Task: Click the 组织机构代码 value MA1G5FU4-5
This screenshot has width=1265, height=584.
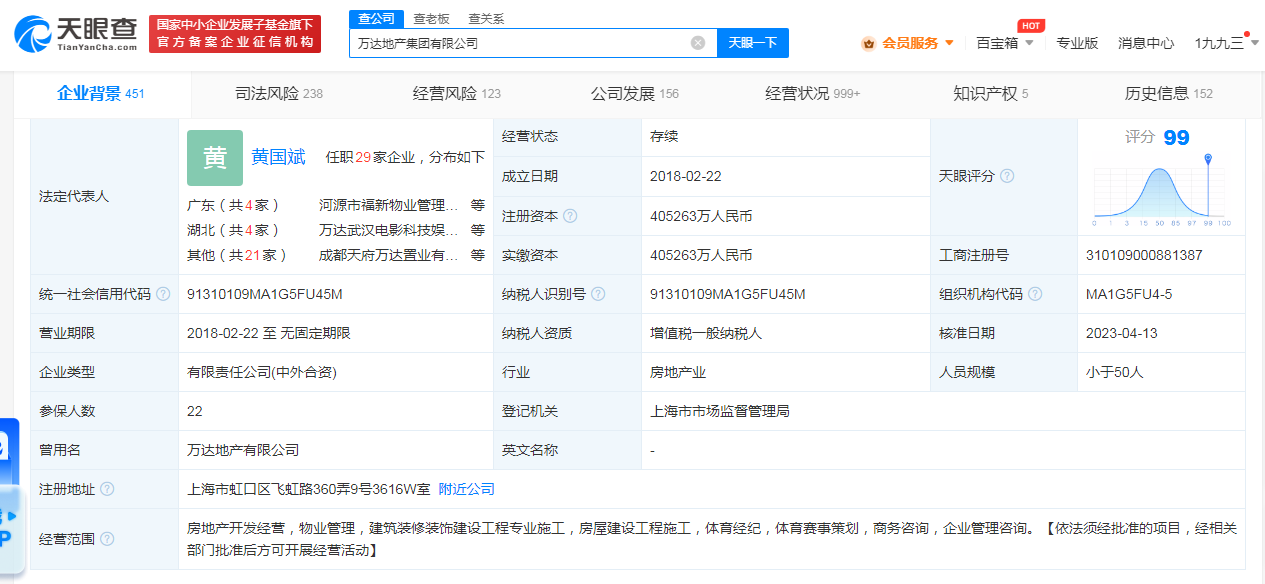Action: [x=1129, y=294]
